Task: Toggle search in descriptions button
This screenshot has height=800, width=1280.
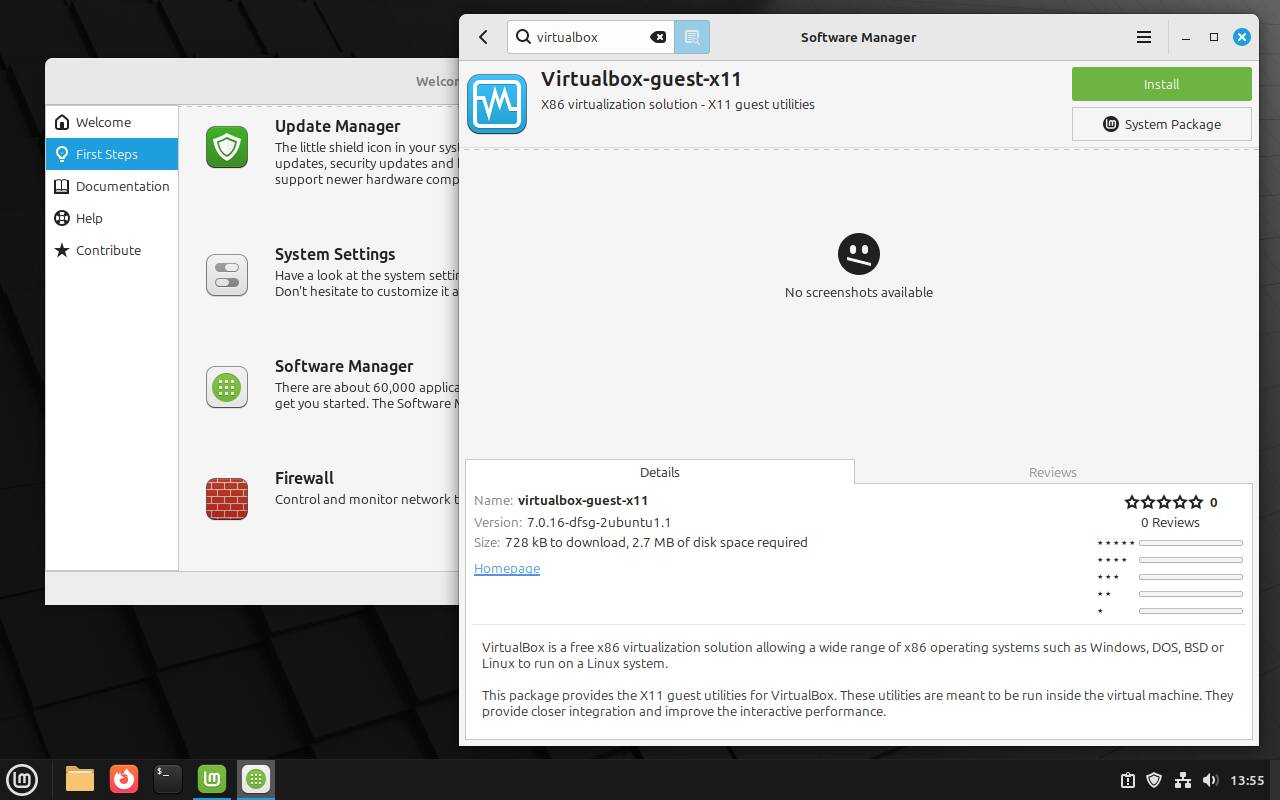Action: point(691,37)
